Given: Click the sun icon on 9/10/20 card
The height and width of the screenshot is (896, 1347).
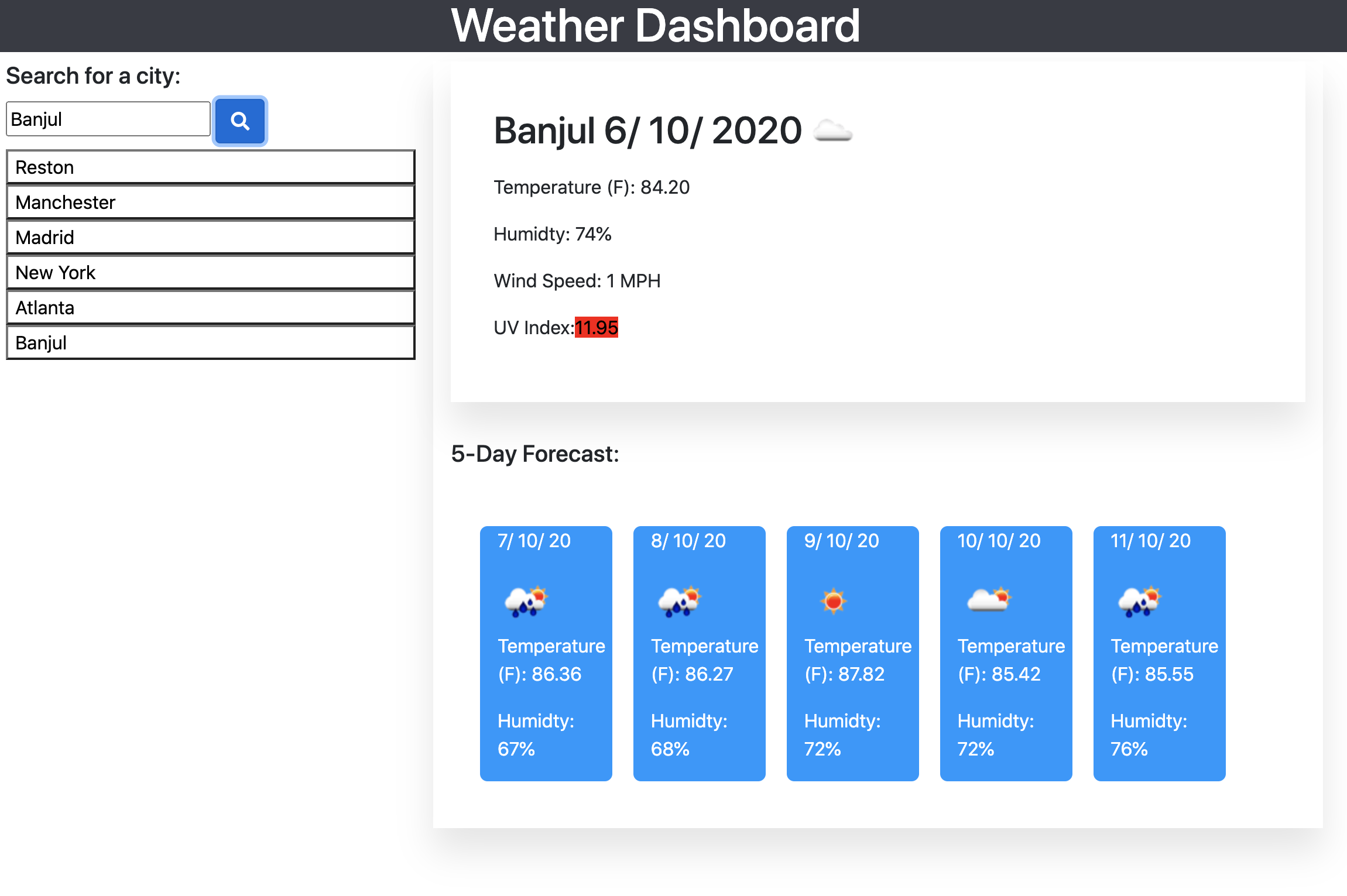Looking at the screenshot, I should click(833, 601).
